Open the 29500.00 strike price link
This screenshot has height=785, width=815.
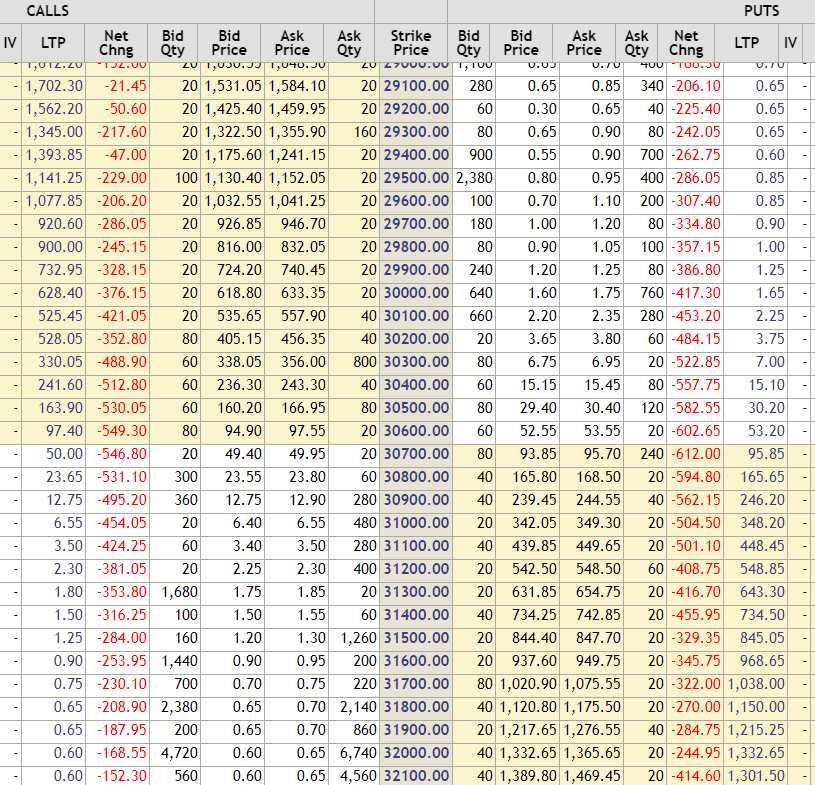click(x=416, y=178)
